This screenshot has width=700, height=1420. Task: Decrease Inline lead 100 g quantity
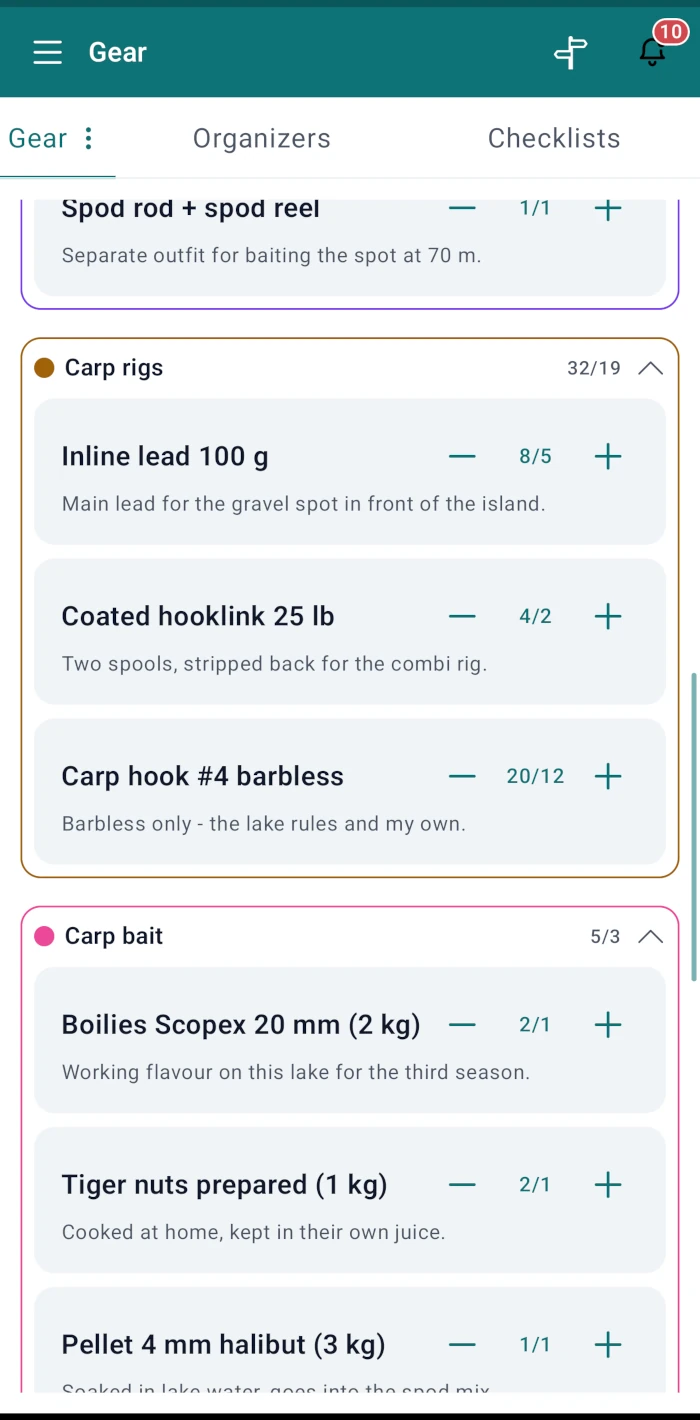462,457
